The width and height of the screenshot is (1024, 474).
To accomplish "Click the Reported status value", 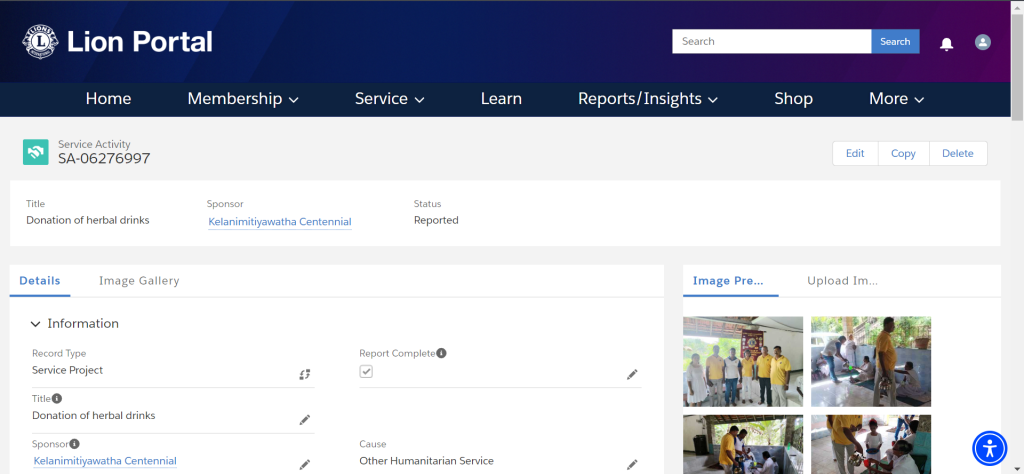I will pyautogui.click(x=436, y=221).
